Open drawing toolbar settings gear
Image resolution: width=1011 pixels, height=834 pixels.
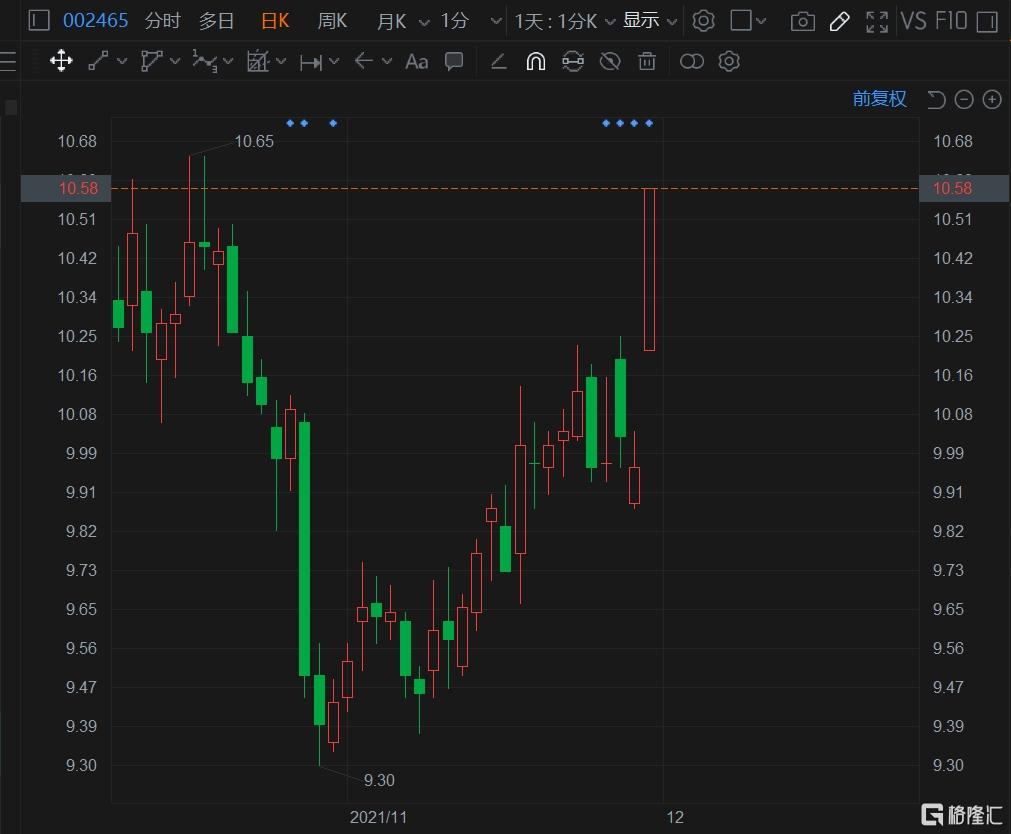(x=729, y=61)
